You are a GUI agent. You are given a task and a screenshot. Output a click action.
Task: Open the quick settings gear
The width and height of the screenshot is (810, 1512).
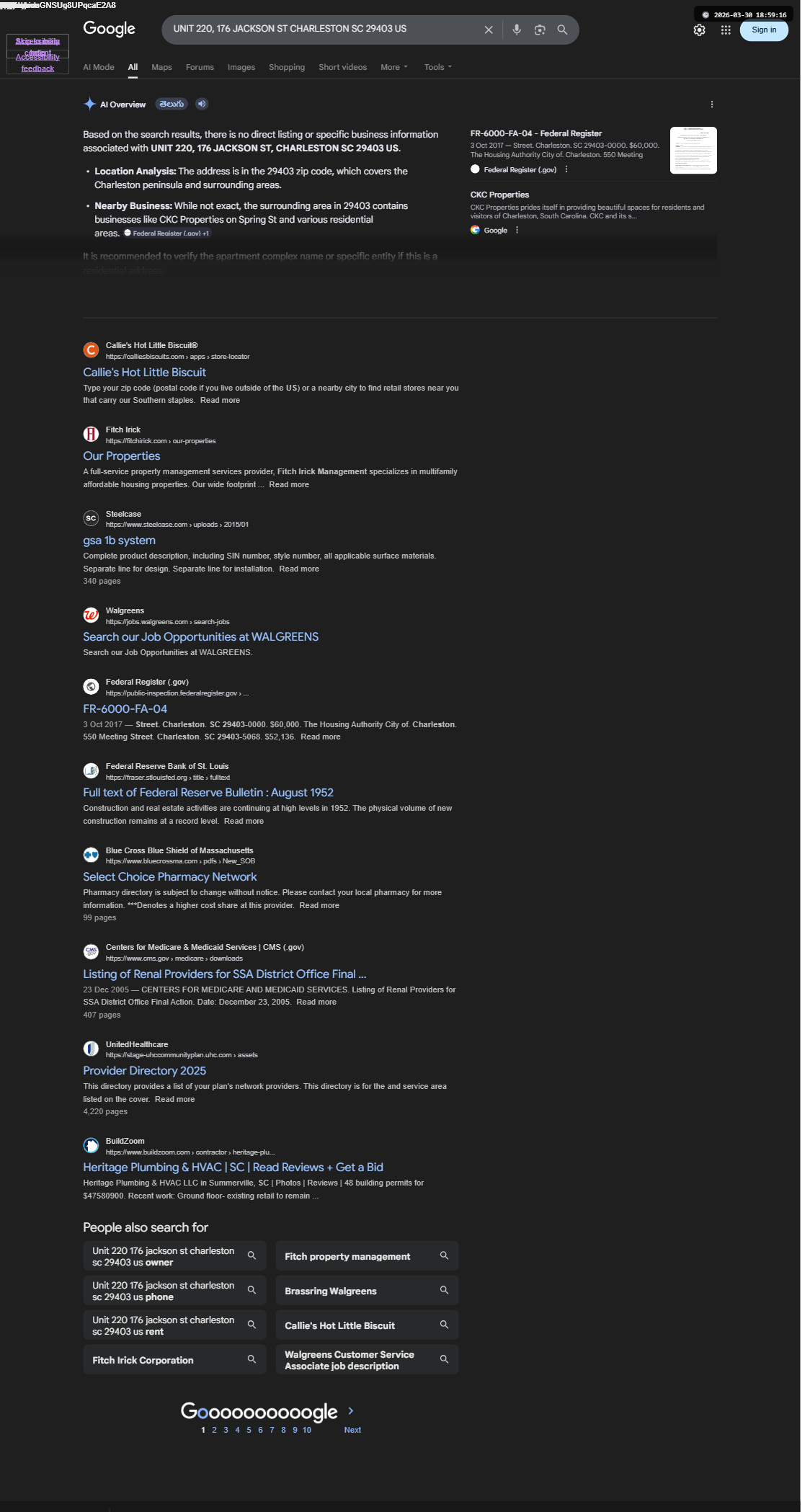point(699,30)
